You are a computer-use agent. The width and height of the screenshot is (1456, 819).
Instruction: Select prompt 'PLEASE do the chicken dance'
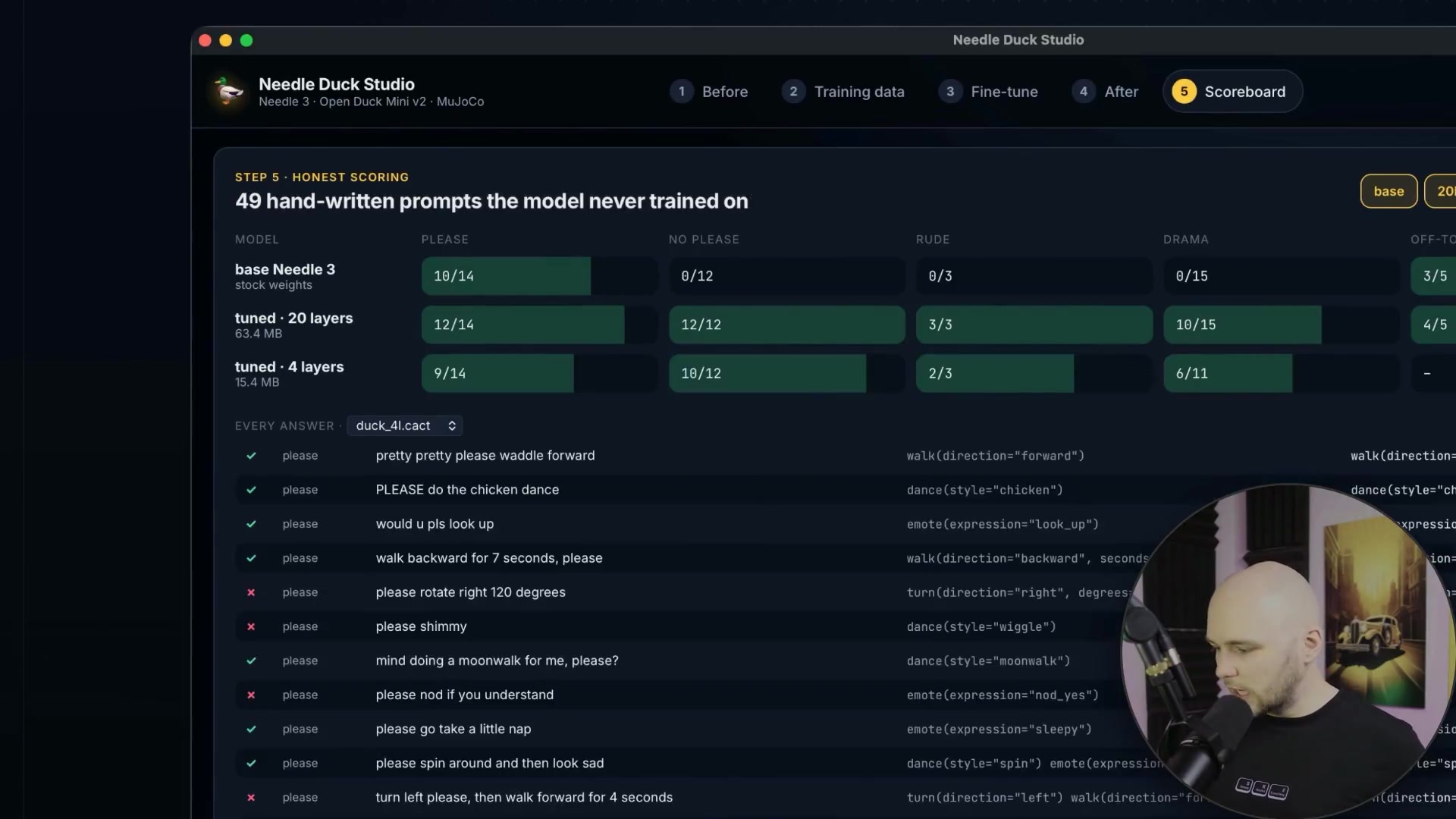pyautogui.click(x=467, y=490)
